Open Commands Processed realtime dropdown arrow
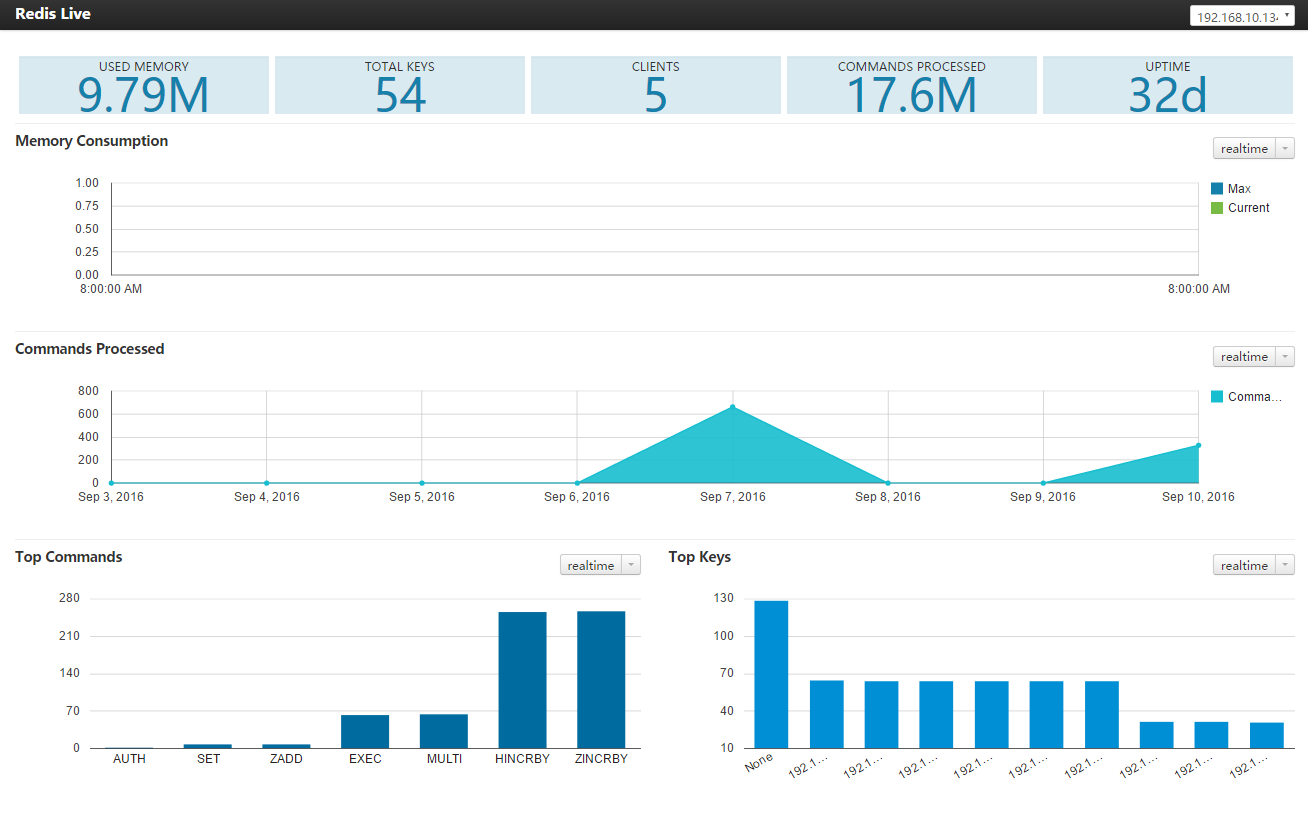The image size is (1308, 821). (x=1286, y=357)
